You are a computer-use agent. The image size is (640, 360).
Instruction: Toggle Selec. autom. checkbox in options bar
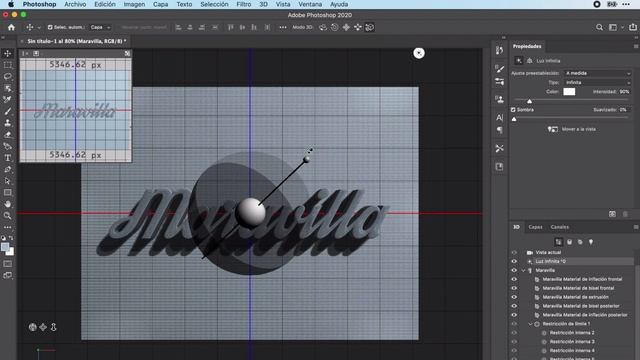click(x=50, y=27)
